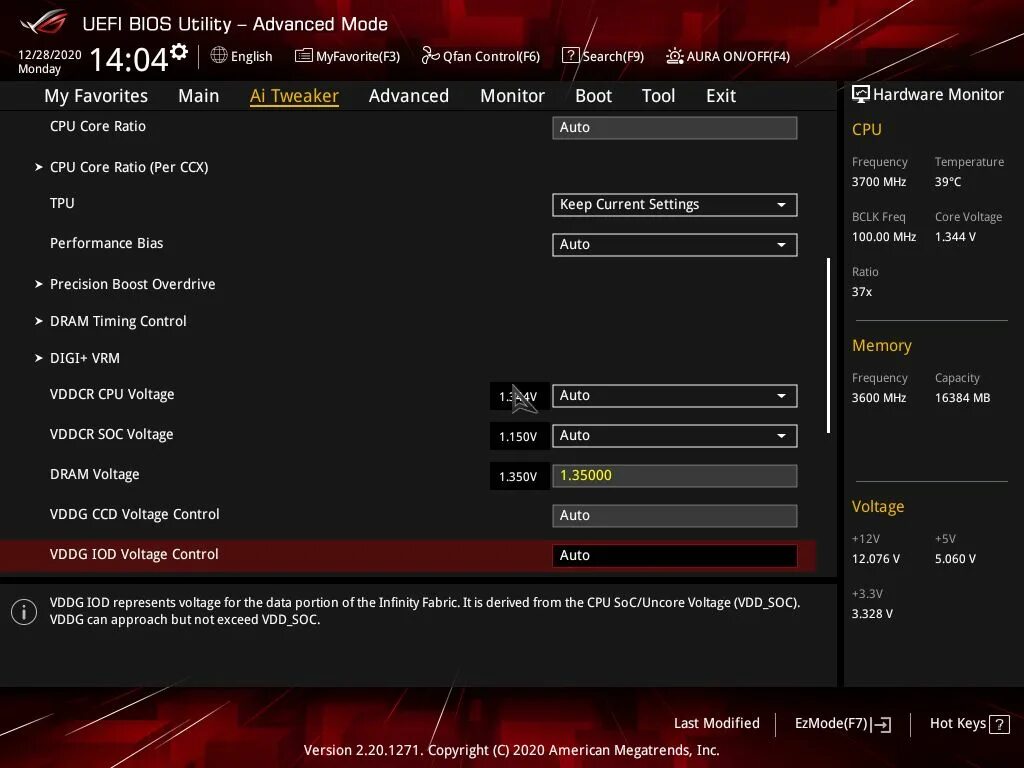Switch to EzMode(F7)
The width and height of the screenshot is (1024, 768).
point(842,724)
